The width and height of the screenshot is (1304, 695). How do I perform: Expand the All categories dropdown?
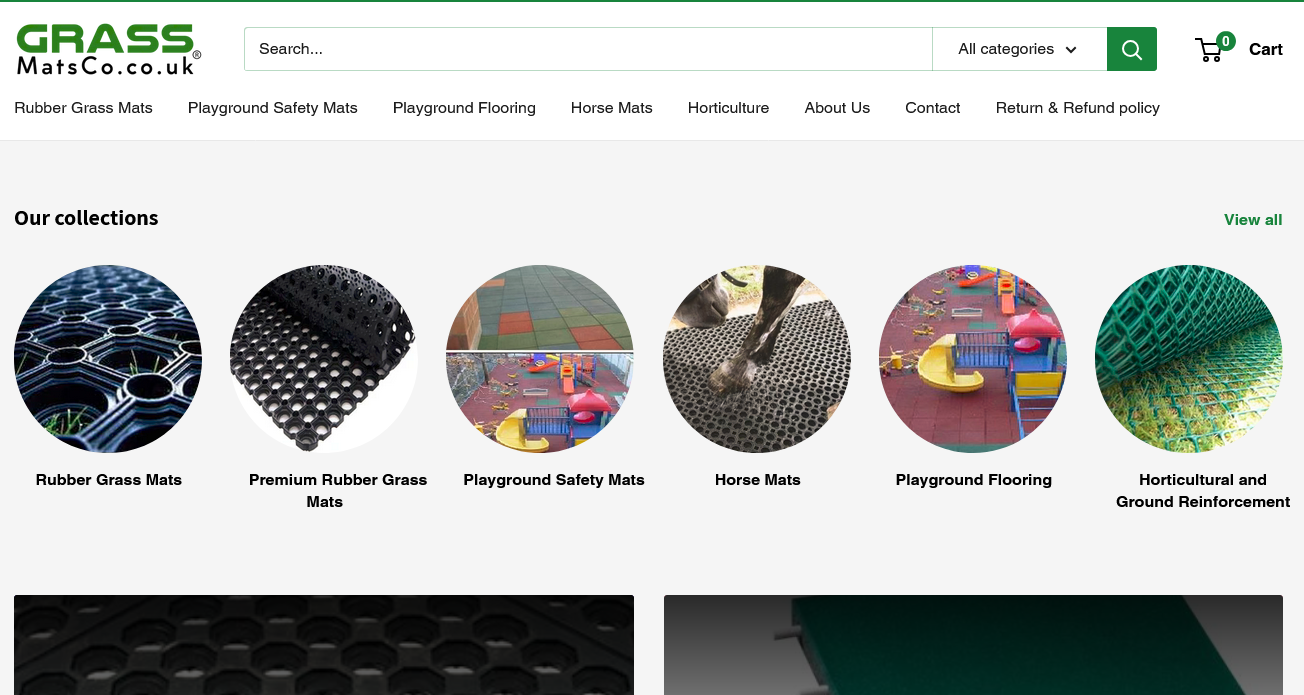click(x=1019, y=49)
